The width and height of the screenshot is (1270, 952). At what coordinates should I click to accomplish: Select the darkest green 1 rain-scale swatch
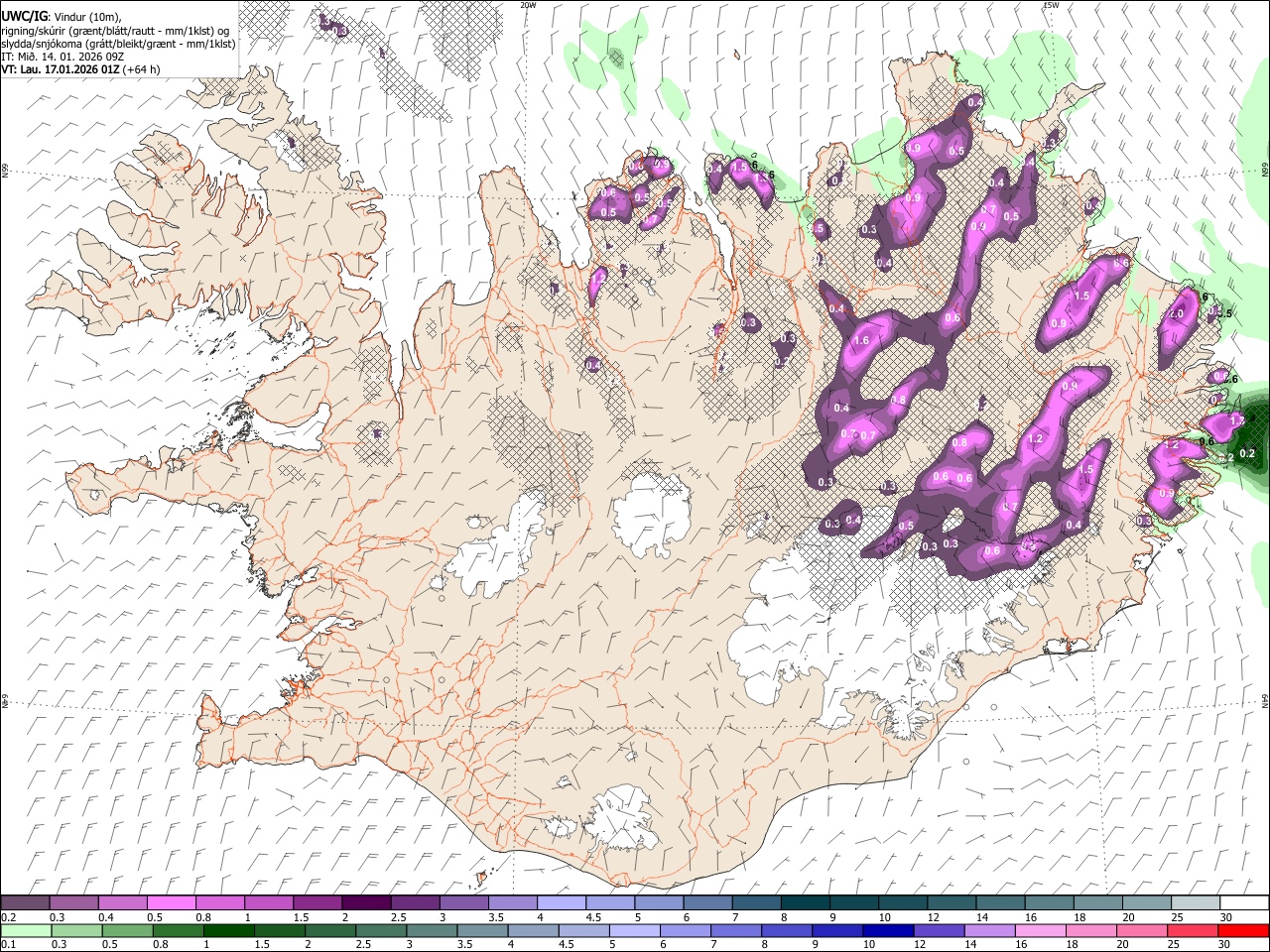click(x=228, y=930)
